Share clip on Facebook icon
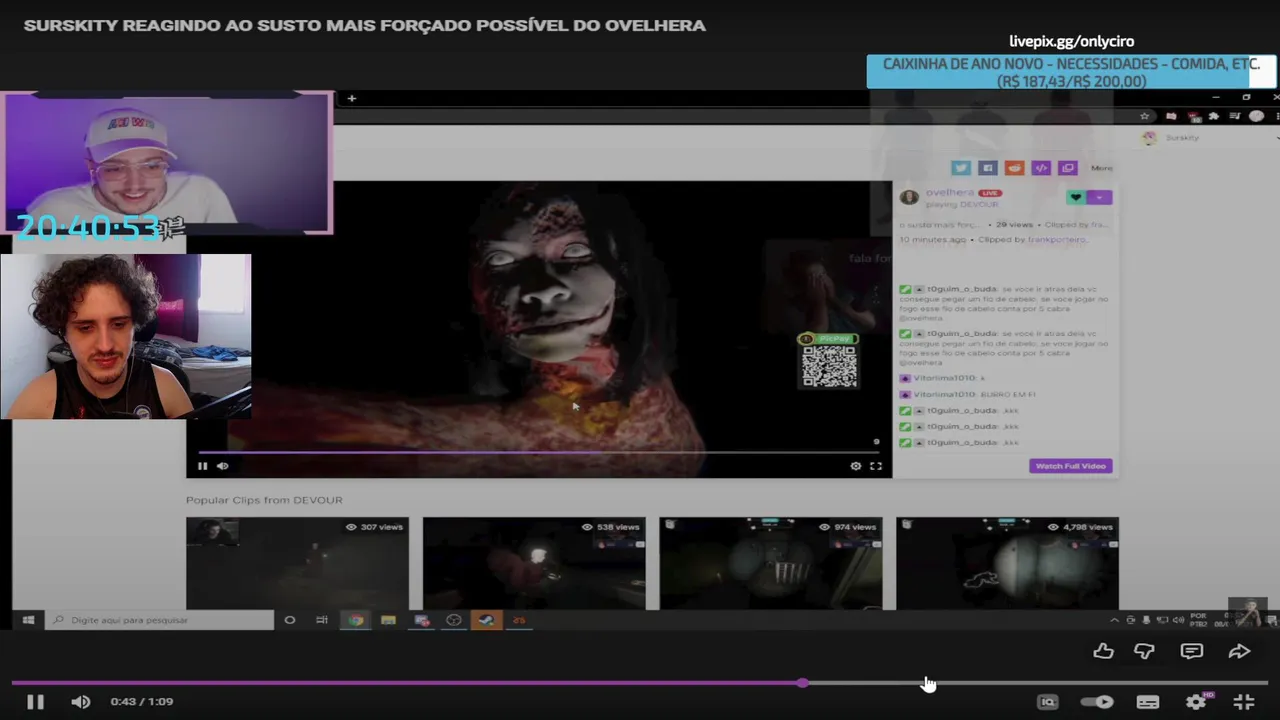The height and width of the screenshot is (720, 1280). click(x=987, y=168)
